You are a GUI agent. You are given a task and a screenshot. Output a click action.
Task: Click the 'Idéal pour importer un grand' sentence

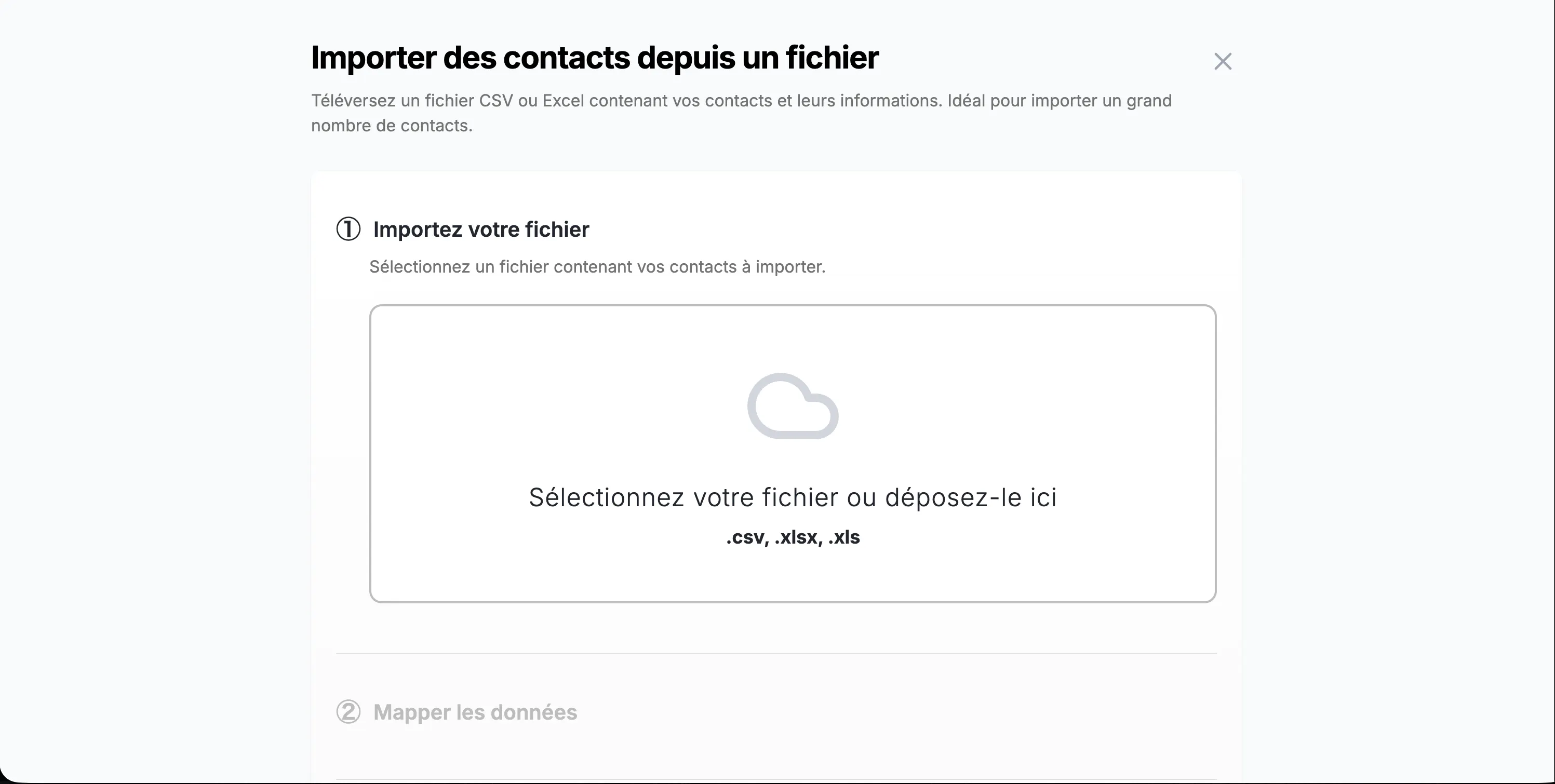[x=1060, y=101]
